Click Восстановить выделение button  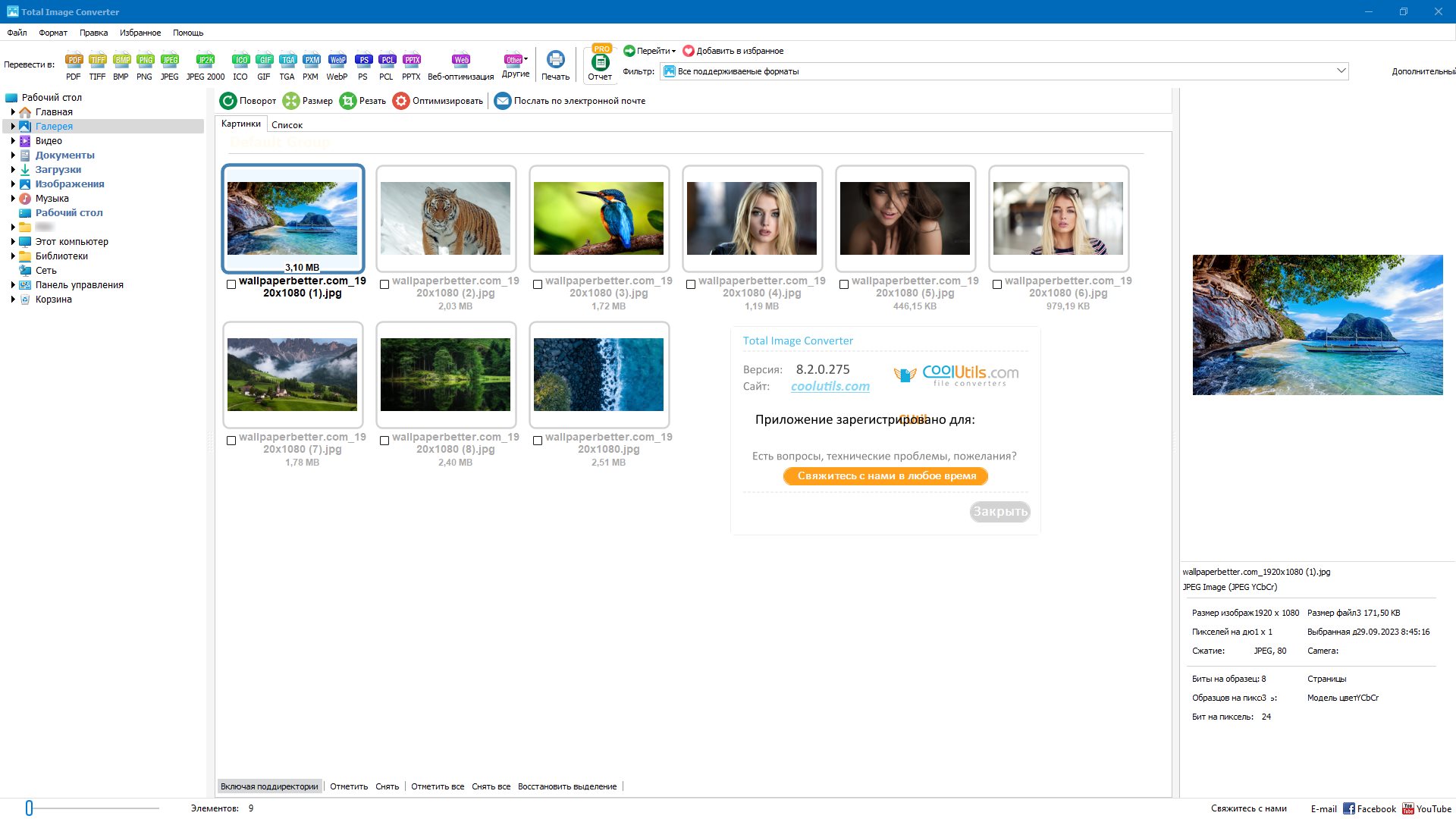pyautogui.click(x=567, y=786)
